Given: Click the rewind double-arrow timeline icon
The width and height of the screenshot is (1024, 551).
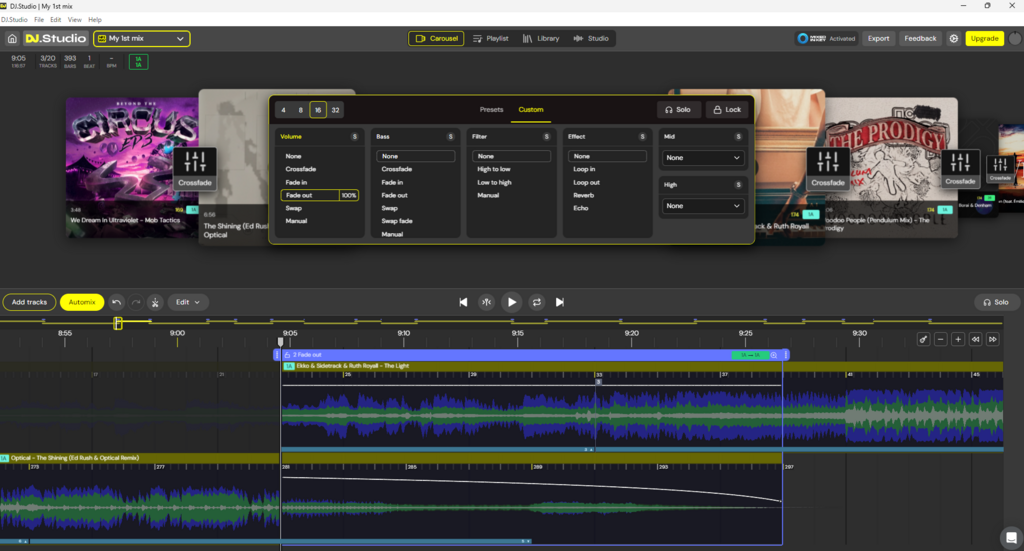Looking at the screenshot, I should [x=975, y=339].
